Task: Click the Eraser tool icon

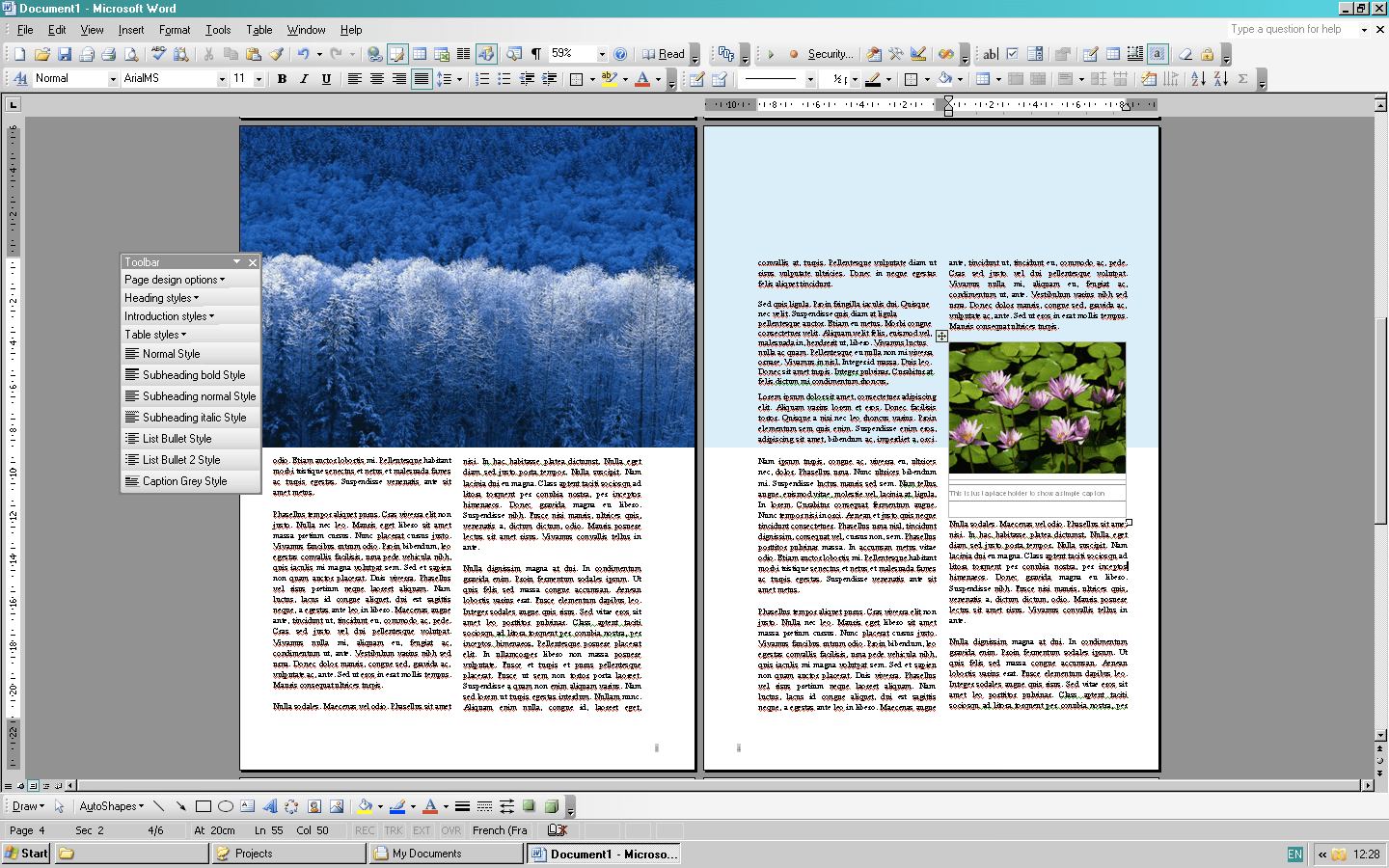Action: click(x=1185, y=54)
